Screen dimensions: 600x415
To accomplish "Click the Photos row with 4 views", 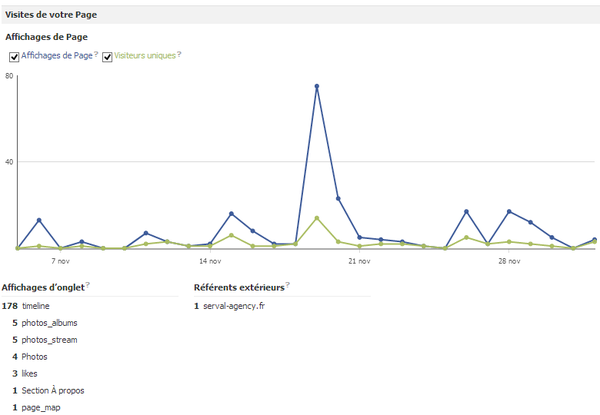I will coord(30,357).
